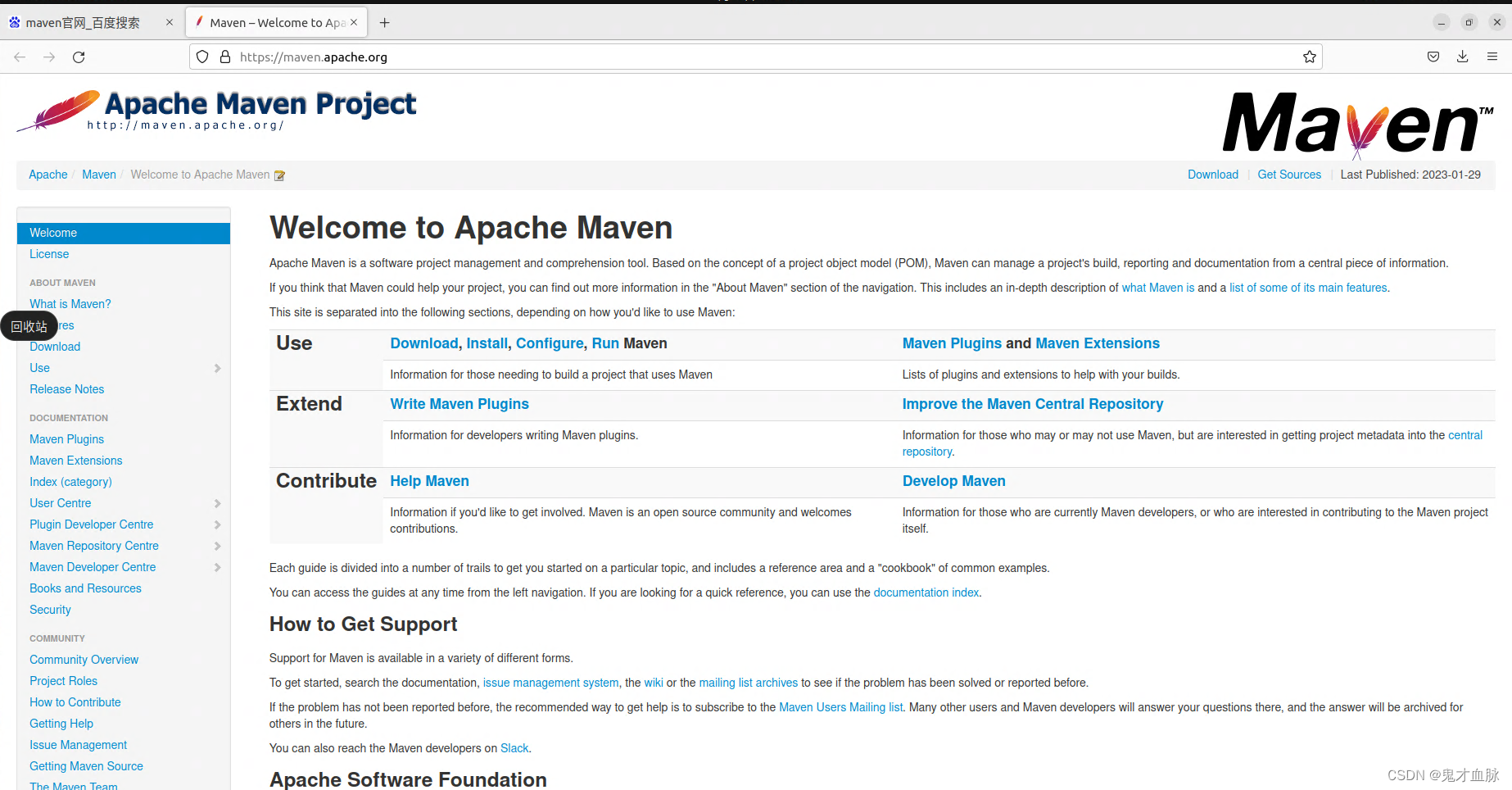Select the Maven – Welcome to Apache tab
1512x790 pixels.
[277, 23]
